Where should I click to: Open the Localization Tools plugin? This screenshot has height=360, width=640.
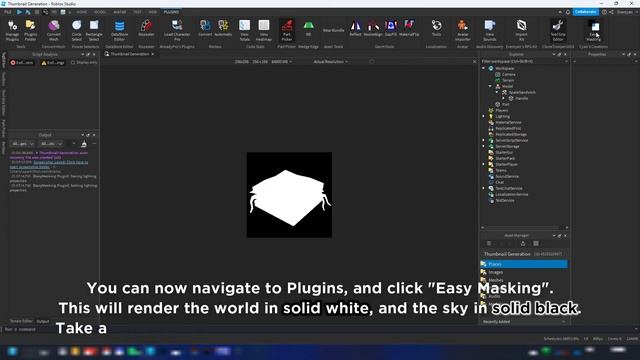click(436, 29)
